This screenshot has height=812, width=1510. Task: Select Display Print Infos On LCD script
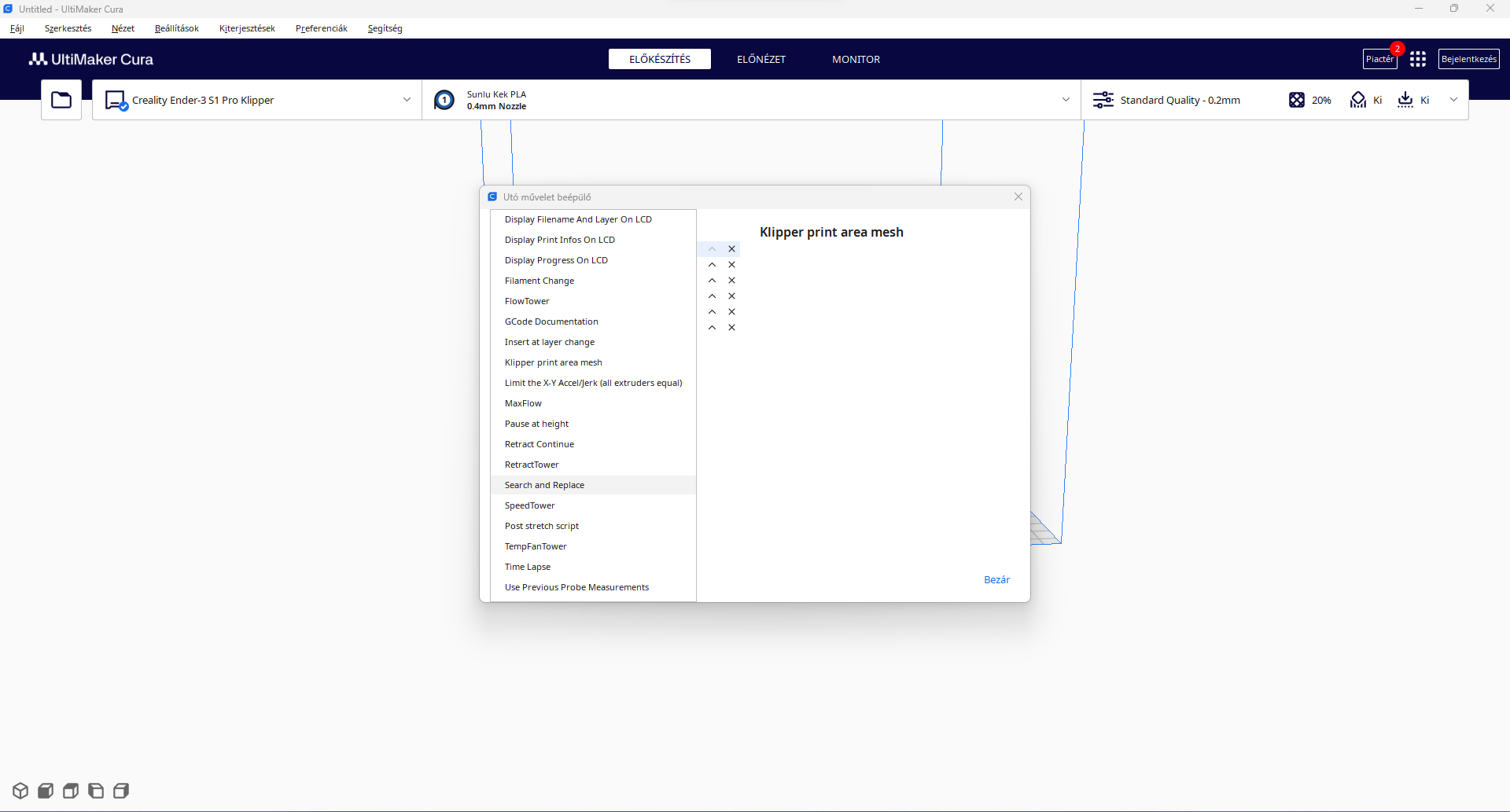click(x=593, y=240)
